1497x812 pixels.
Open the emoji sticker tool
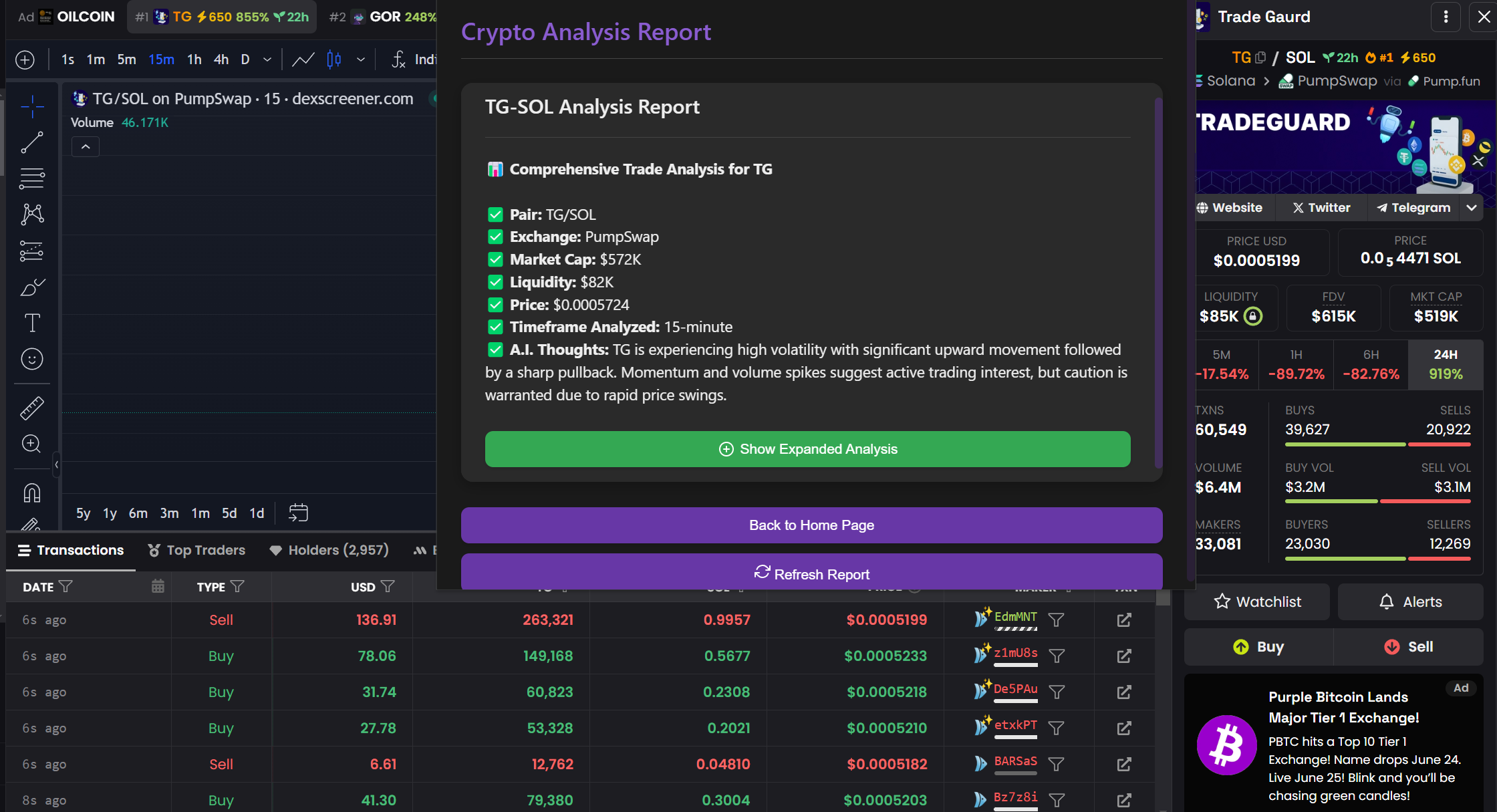(x=31, y=360)
